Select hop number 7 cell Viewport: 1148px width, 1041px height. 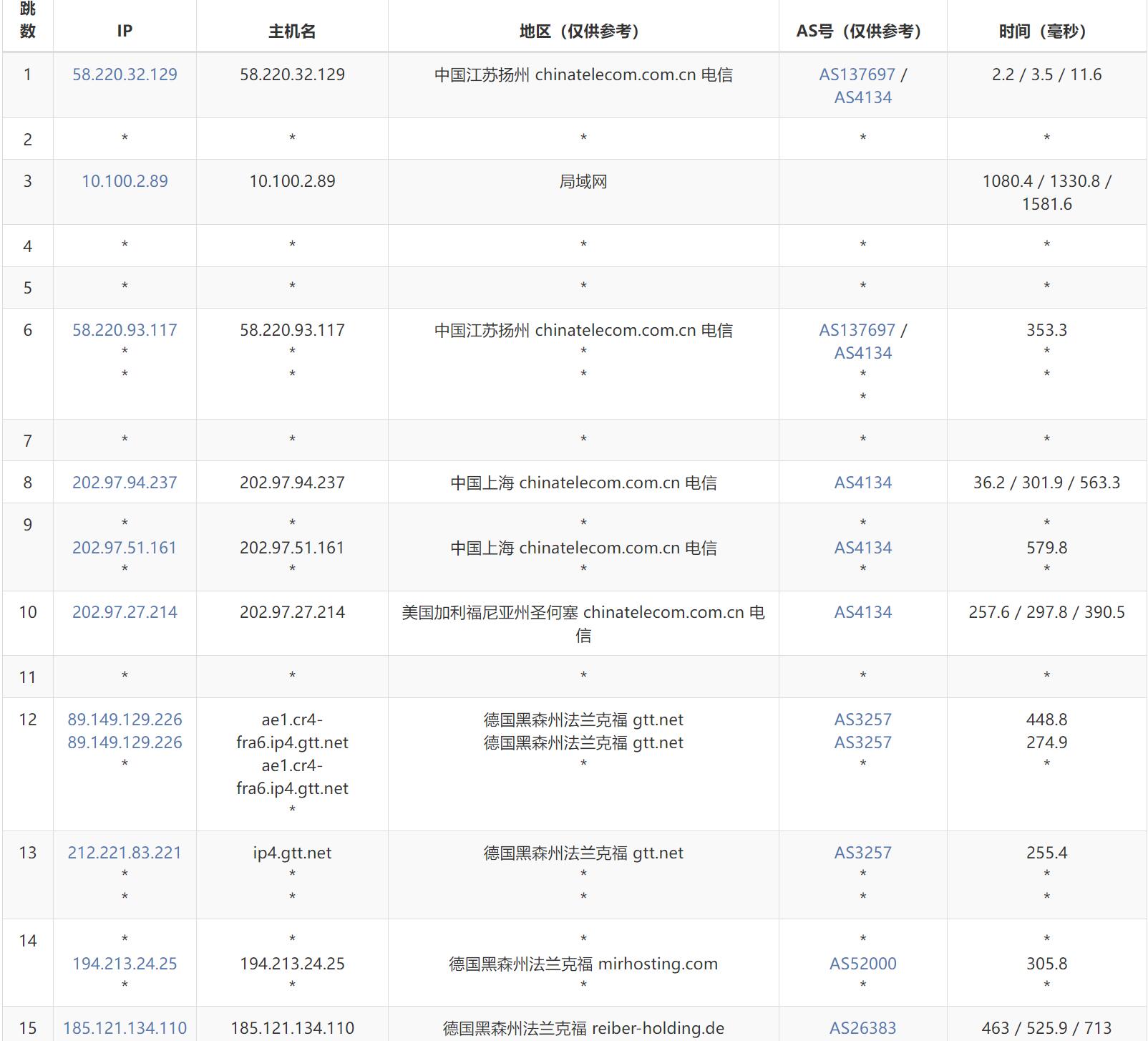[28, 441]
